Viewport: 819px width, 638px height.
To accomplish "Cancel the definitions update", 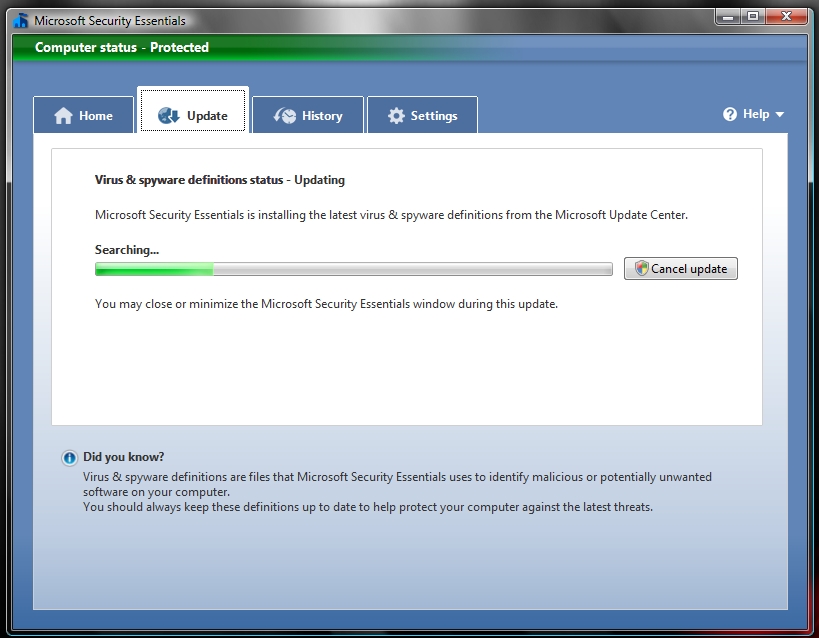I will pos(681,269).
